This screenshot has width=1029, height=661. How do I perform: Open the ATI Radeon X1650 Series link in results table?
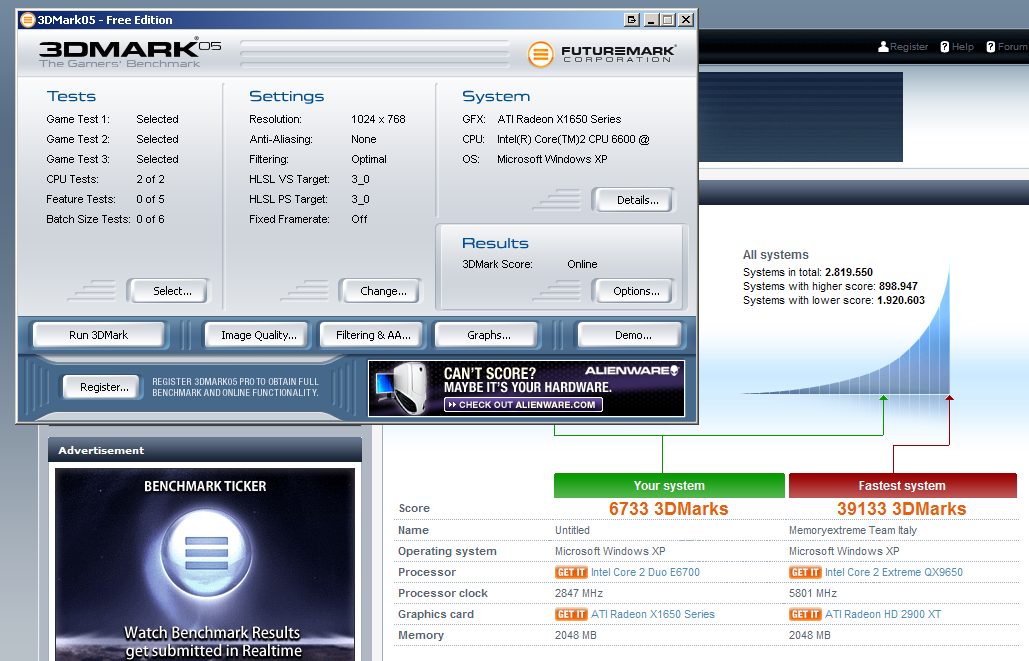pyautogui.click(x=652, y=614)
